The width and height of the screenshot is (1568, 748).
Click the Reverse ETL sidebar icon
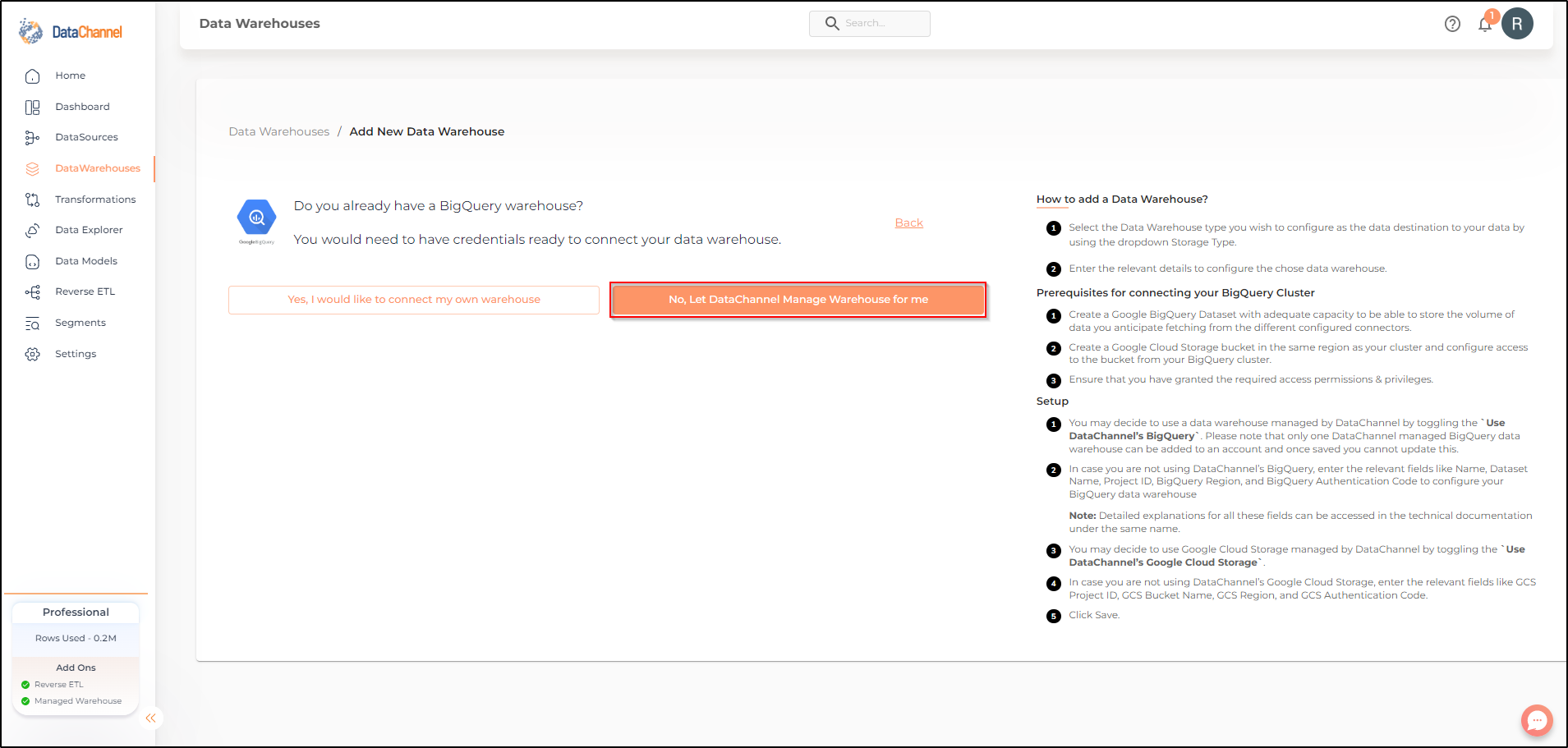coord(32,292)
